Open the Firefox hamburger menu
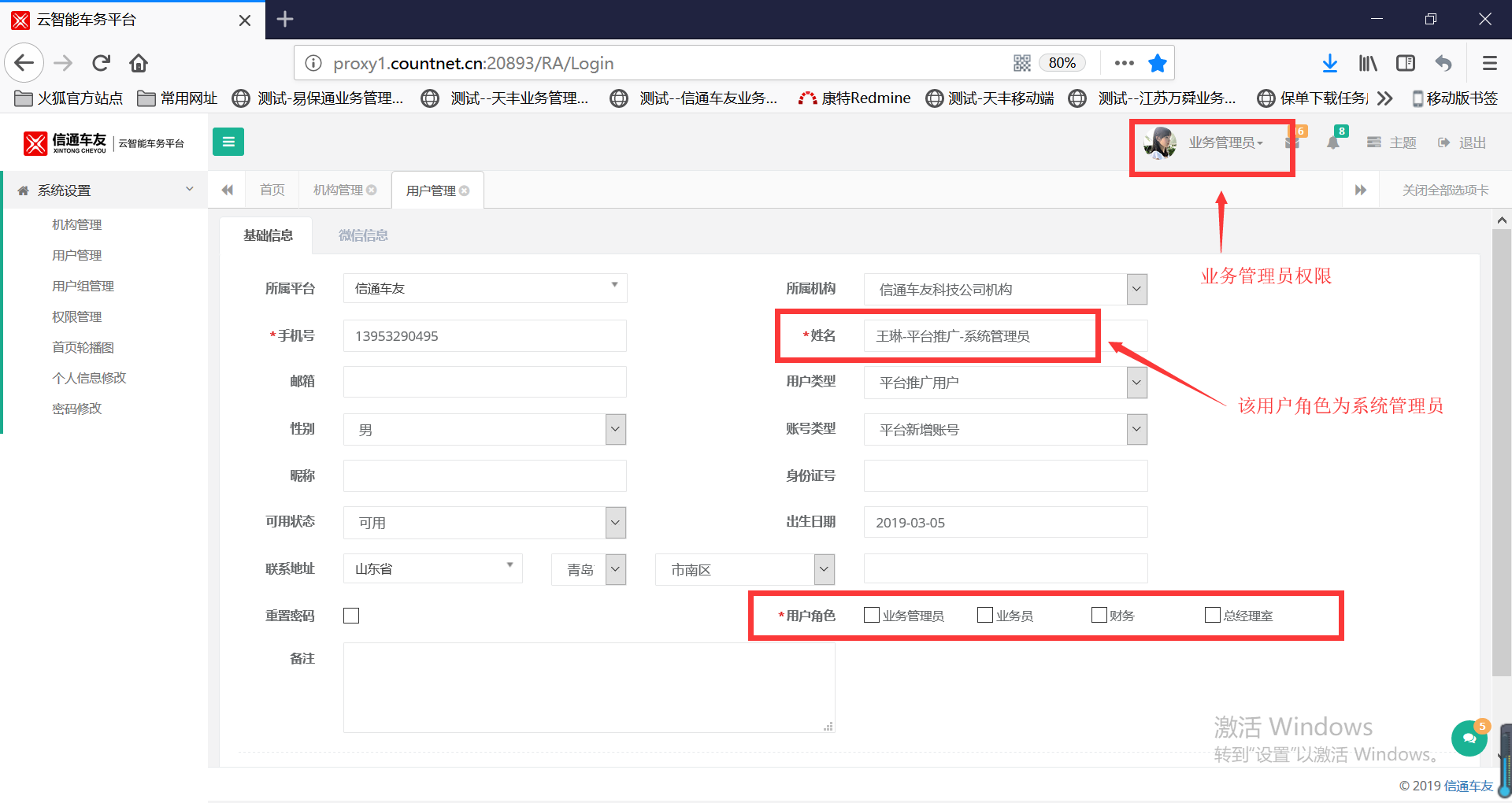 1489,63
